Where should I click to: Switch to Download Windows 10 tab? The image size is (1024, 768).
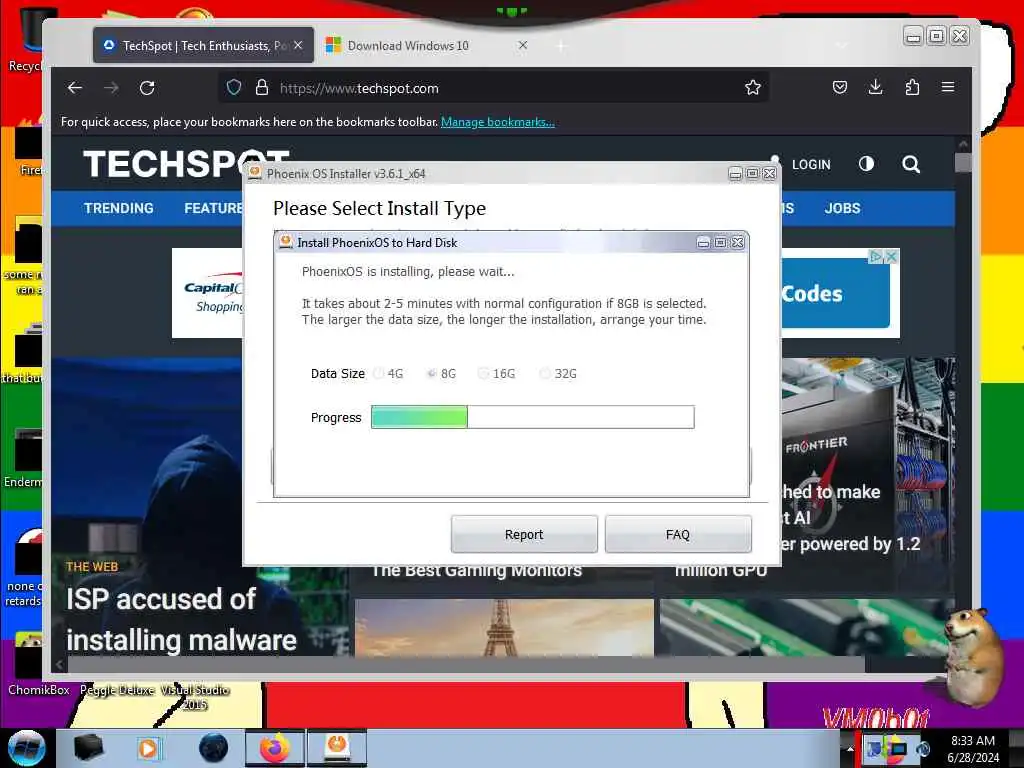(x=428, y=45)
